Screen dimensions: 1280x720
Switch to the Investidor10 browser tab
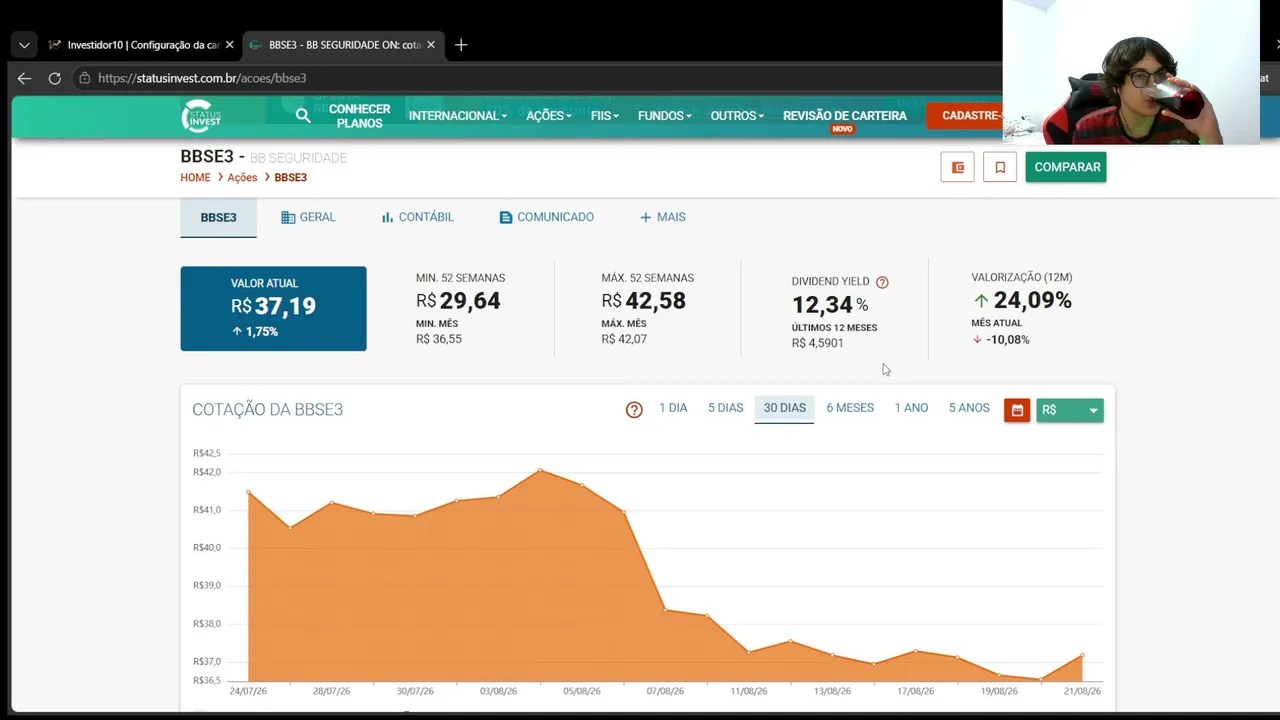tap(141, 45)
